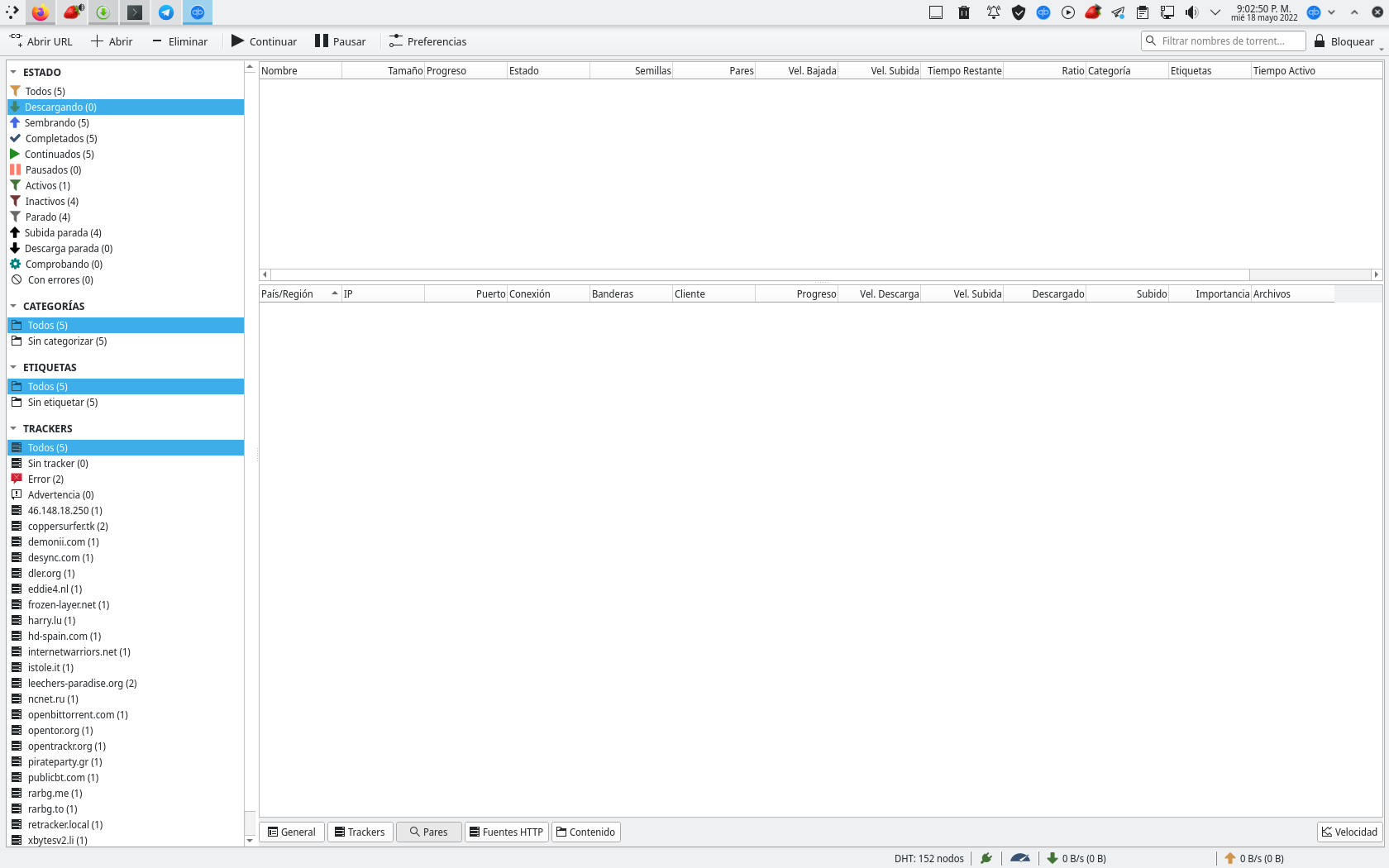
Task: Click the qBittorrent tray icon
Action: (1043, 12)
